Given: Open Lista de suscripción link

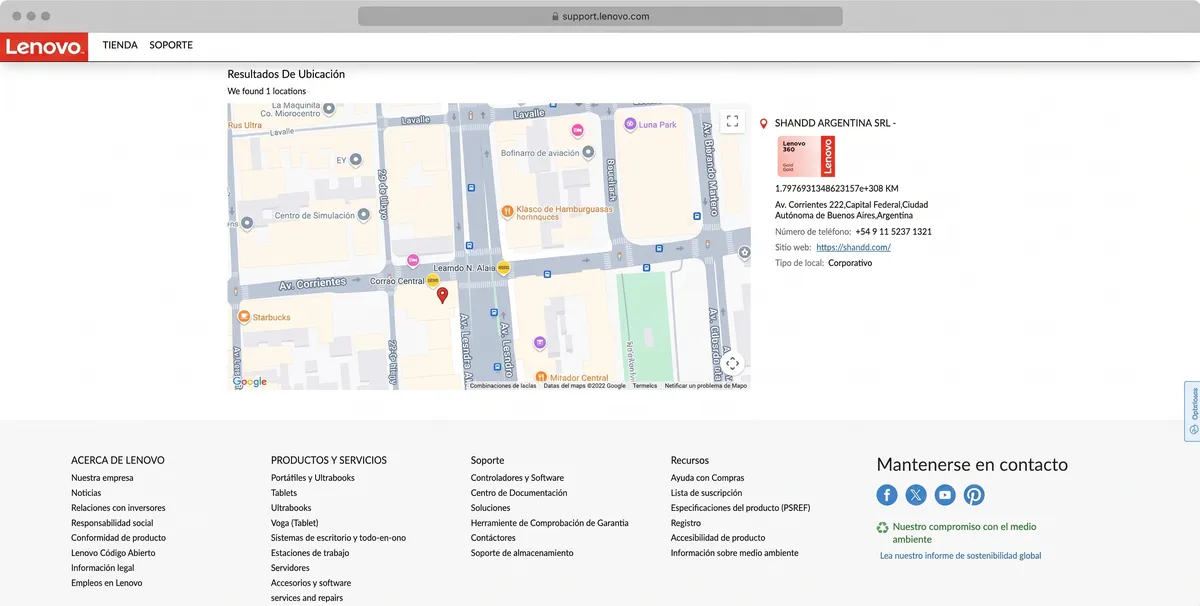Looking at the screenshot, I should pyautogui.click(x=707, y=493).
